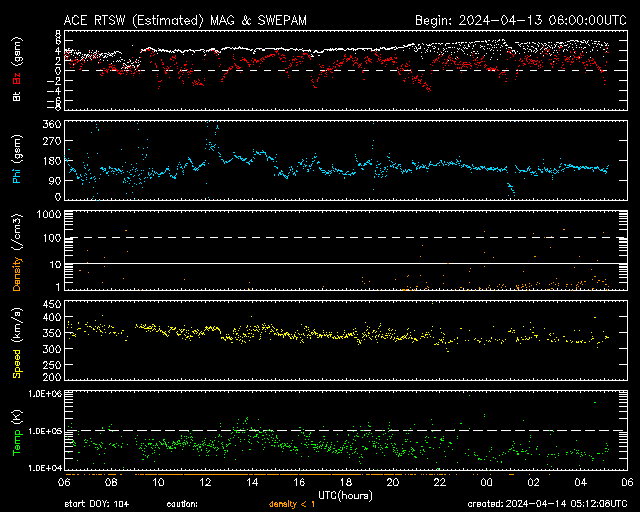Click the 12 hour mark on time axis

point(204,483)
